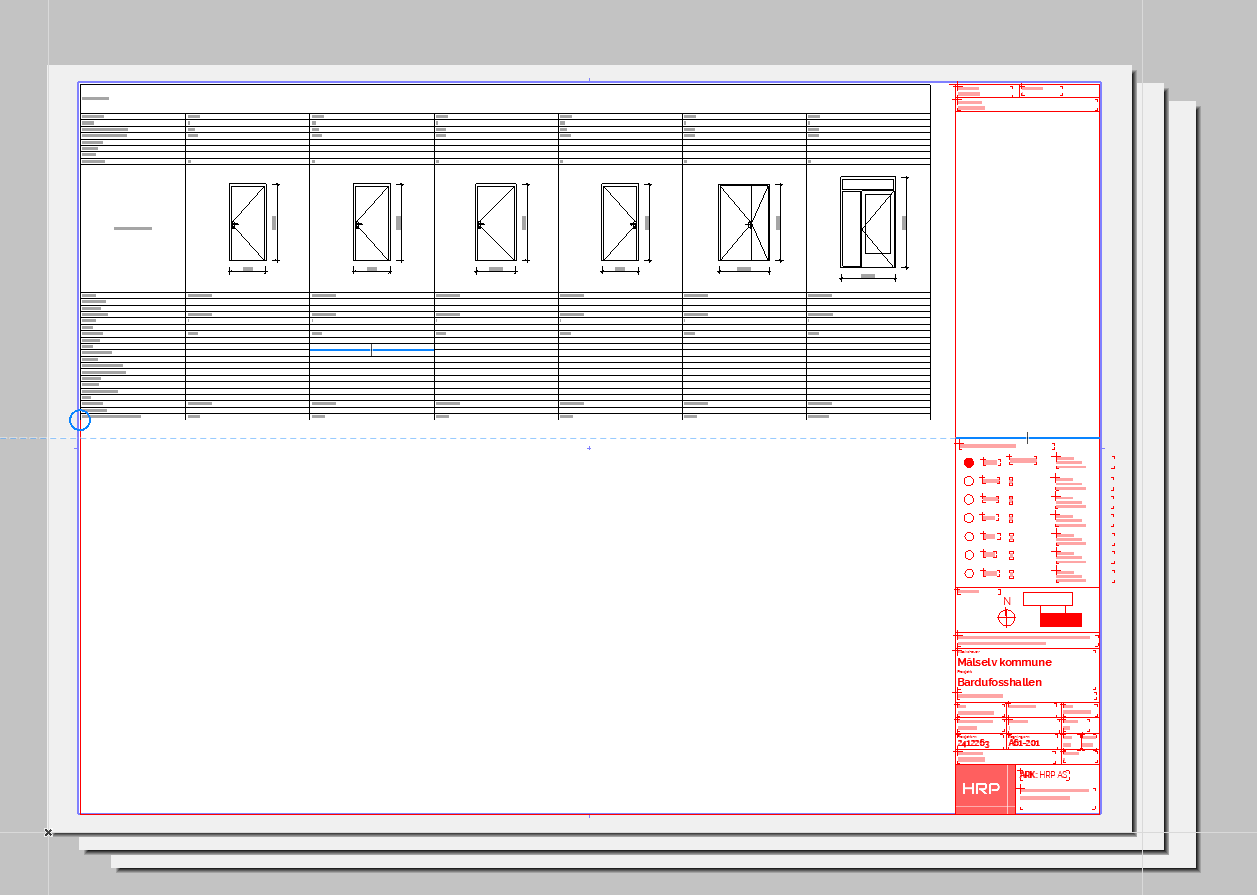The height and width of the screenshot is (895, 1257).
Task: Click the bottom empty circle in the revision list
Action: click(969, 574)
